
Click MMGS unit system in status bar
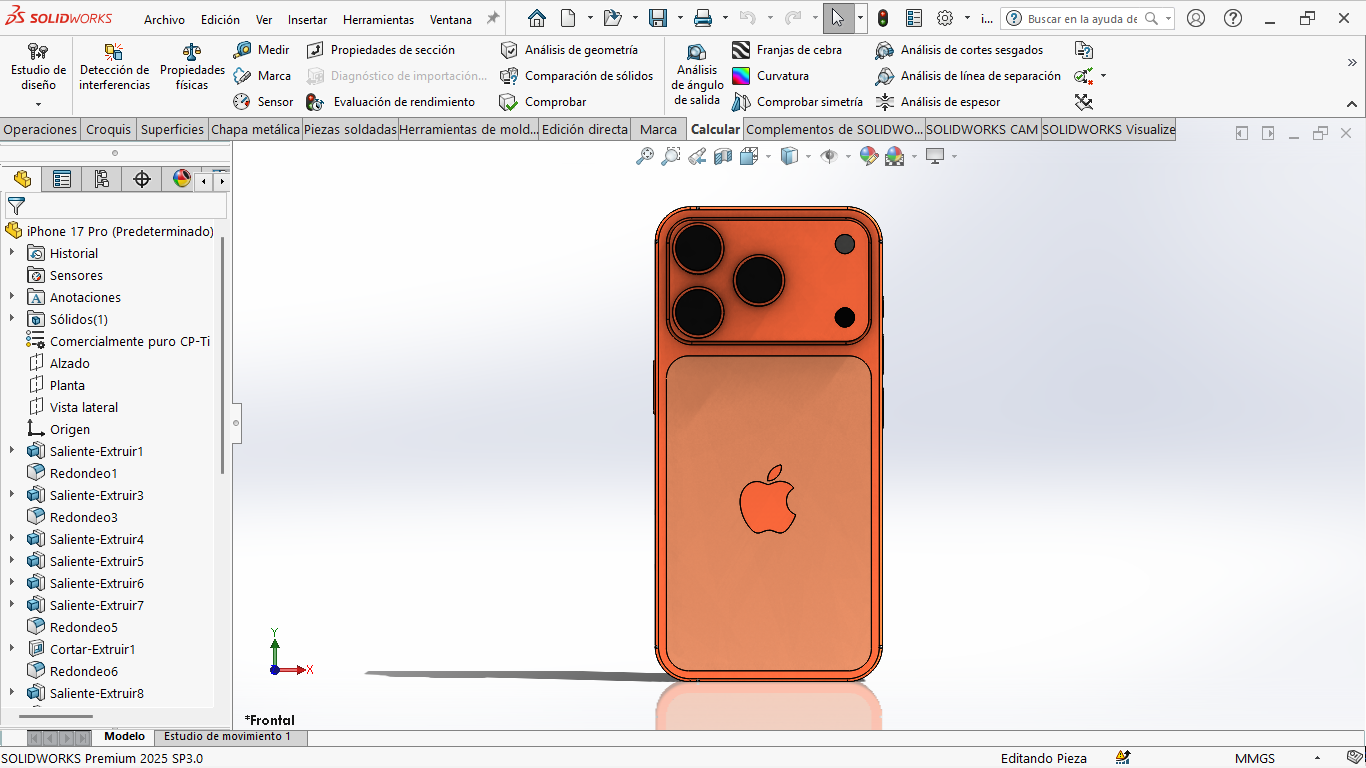[x=1254, y=758]
